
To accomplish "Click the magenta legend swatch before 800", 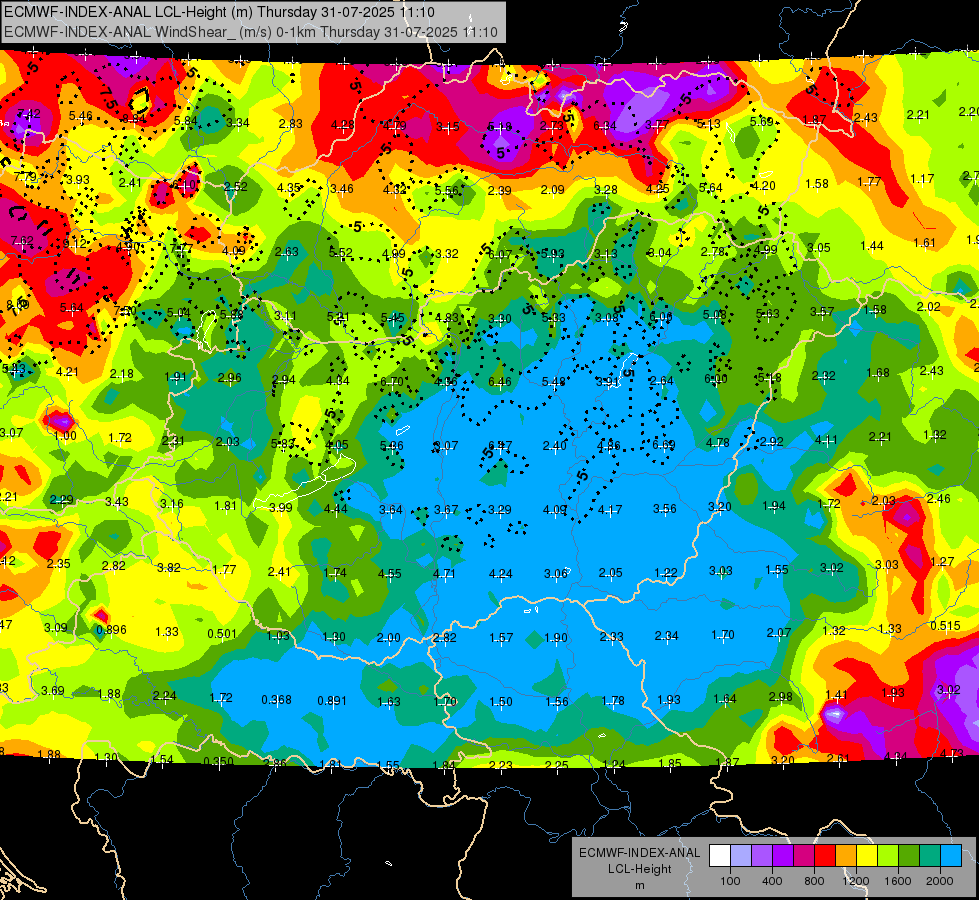I will click(x=804, y=856).
